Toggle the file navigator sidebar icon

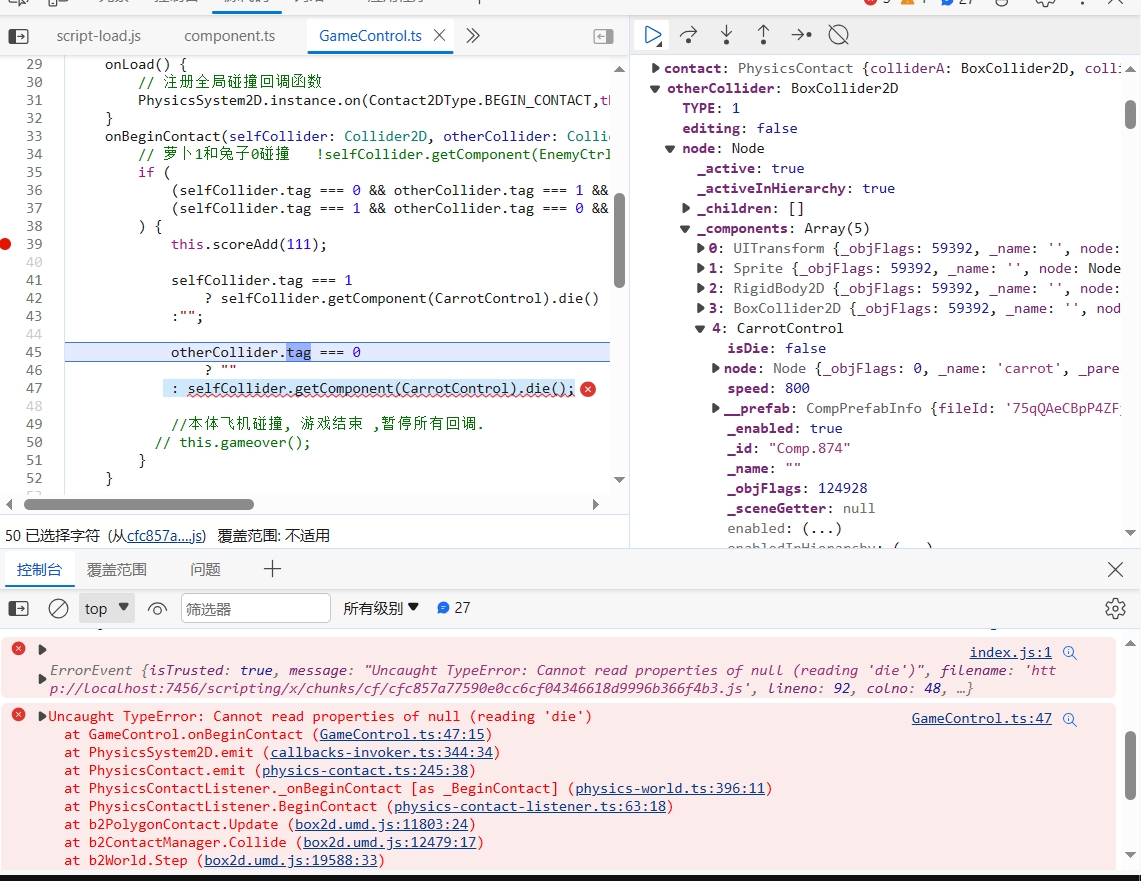18,36
